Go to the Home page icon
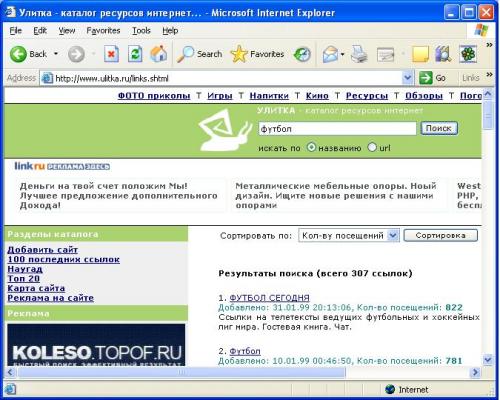The image size is (500, 400). pos(159,54)
